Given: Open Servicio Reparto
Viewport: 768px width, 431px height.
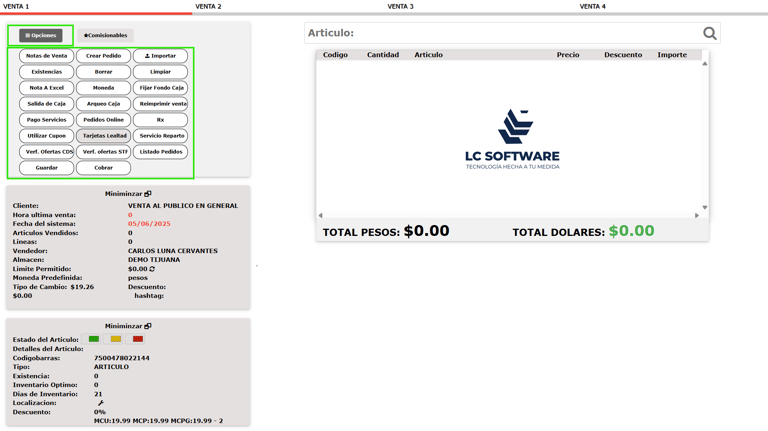Looking at the screenshot, I should coord(160,136).
